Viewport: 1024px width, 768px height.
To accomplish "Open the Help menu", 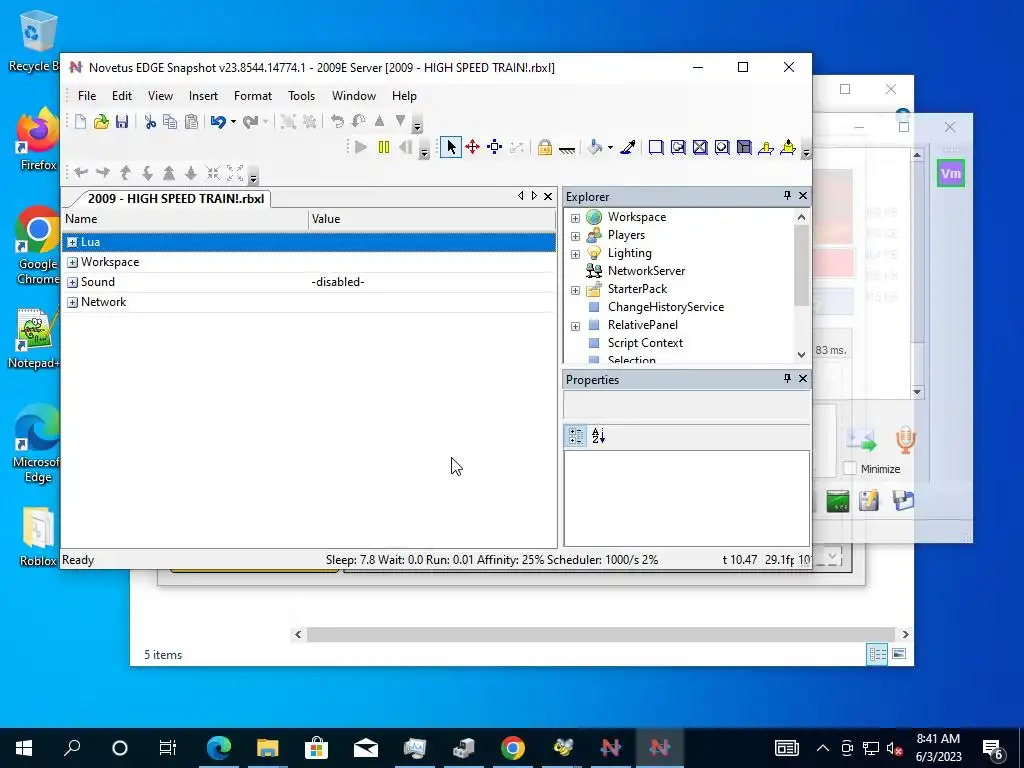I will pyautogui.click(x=404, y=95).
